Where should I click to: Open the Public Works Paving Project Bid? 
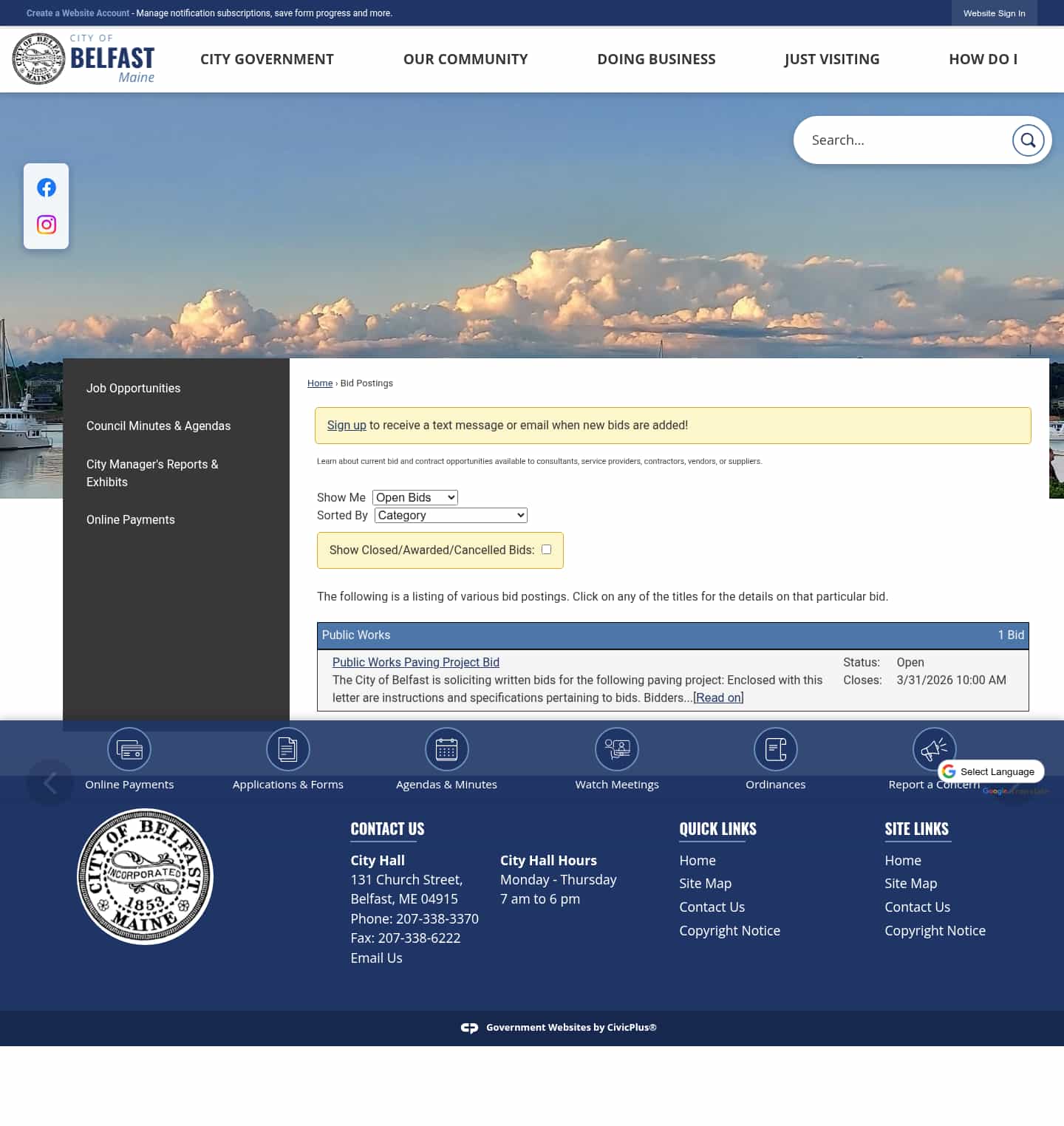tap(415, 662)
